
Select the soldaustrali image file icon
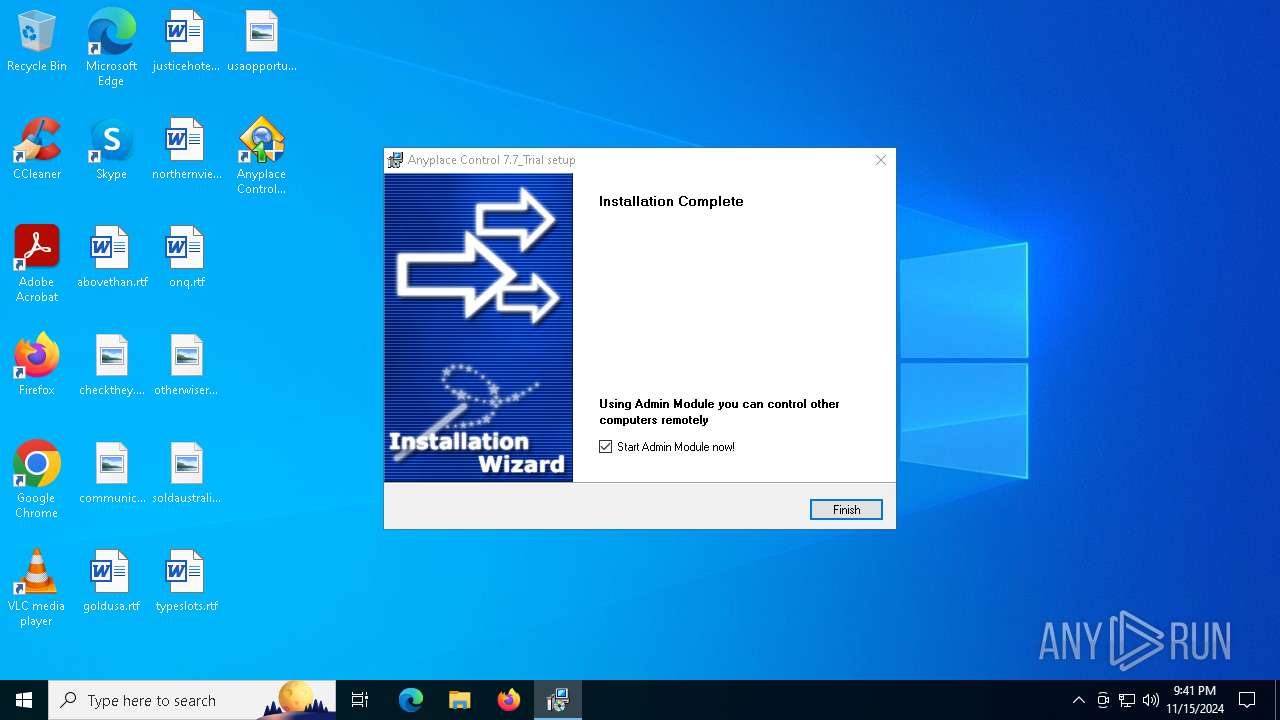coord(186,474)
